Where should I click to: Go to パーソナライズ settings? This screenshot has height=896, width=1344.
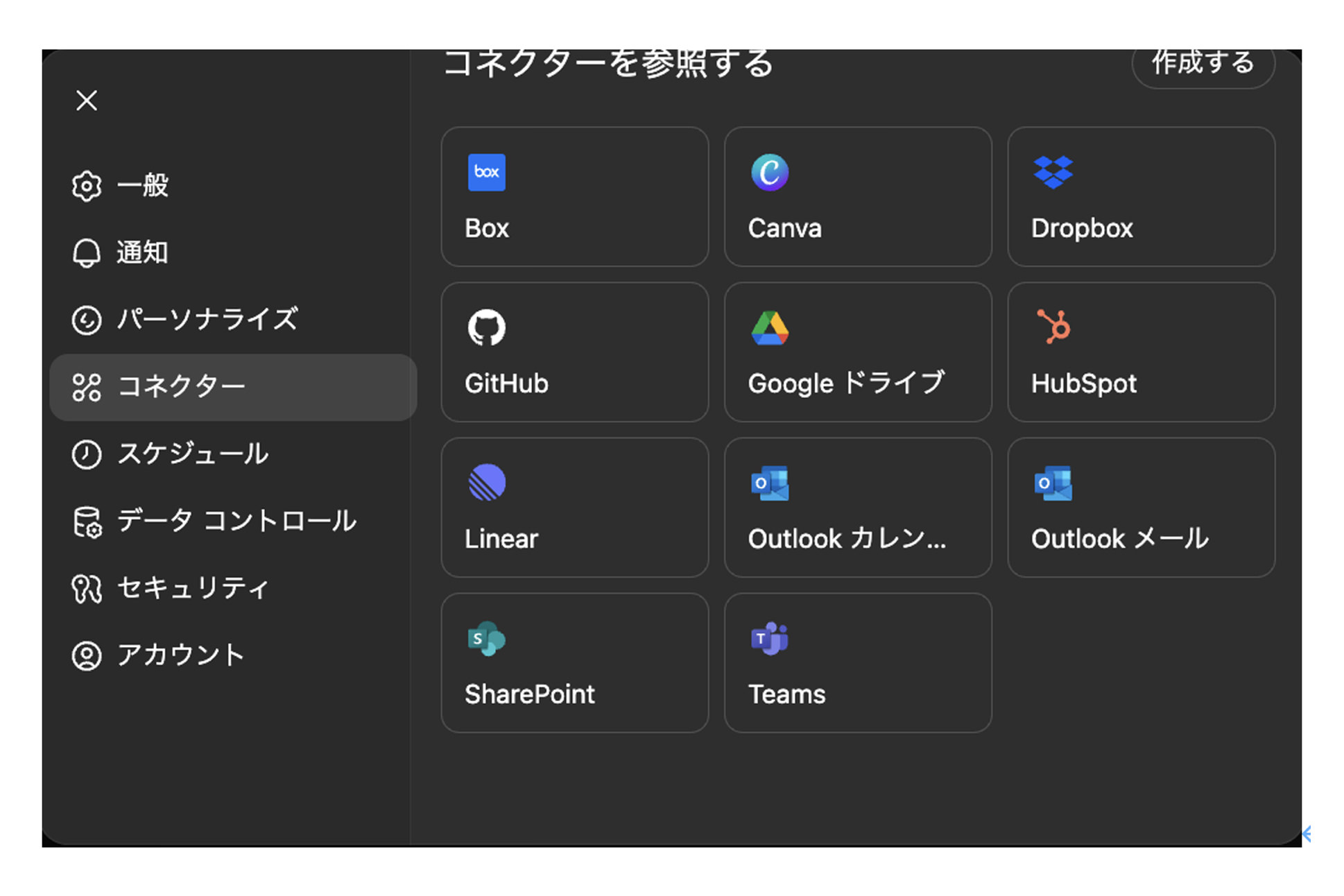[x=232, y=320]
